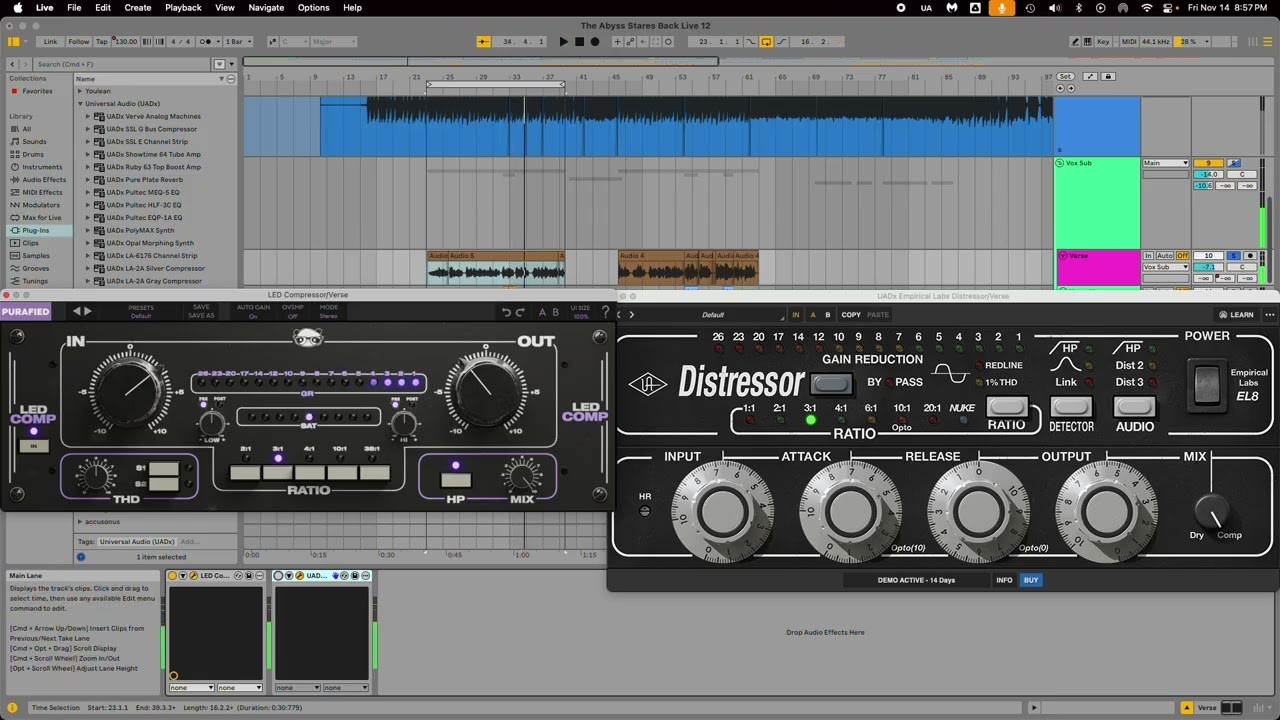The height and width of the screenshot is (720, 1280).
Task: Click the LED Compressor panda logo
Action: 307,339
